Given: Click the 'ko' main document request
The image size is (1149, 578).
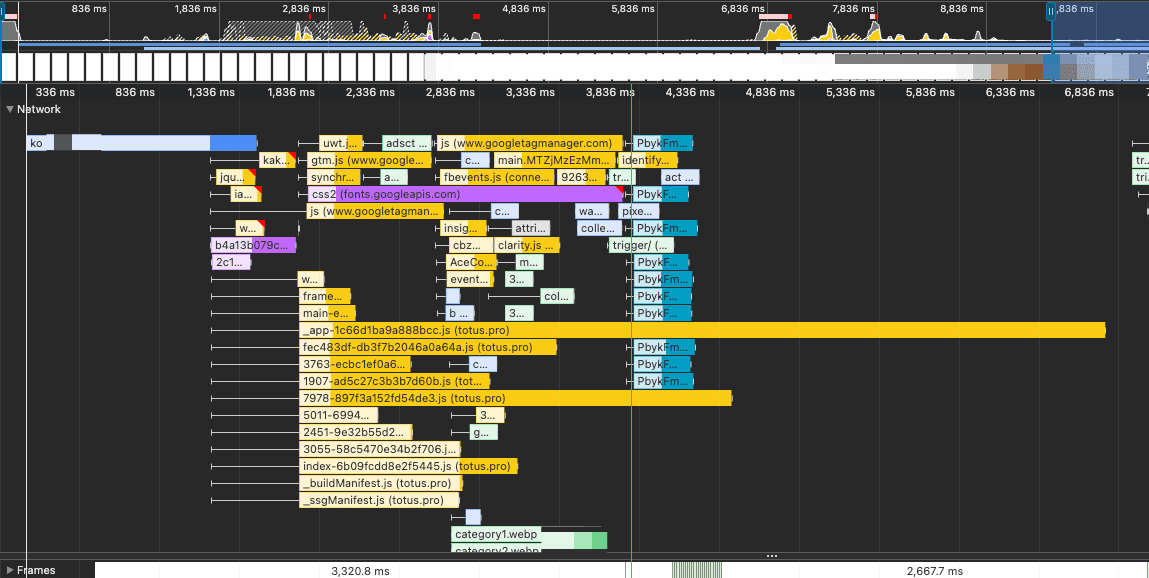Looking at the screenshot, I should click(x=37, y=143).
